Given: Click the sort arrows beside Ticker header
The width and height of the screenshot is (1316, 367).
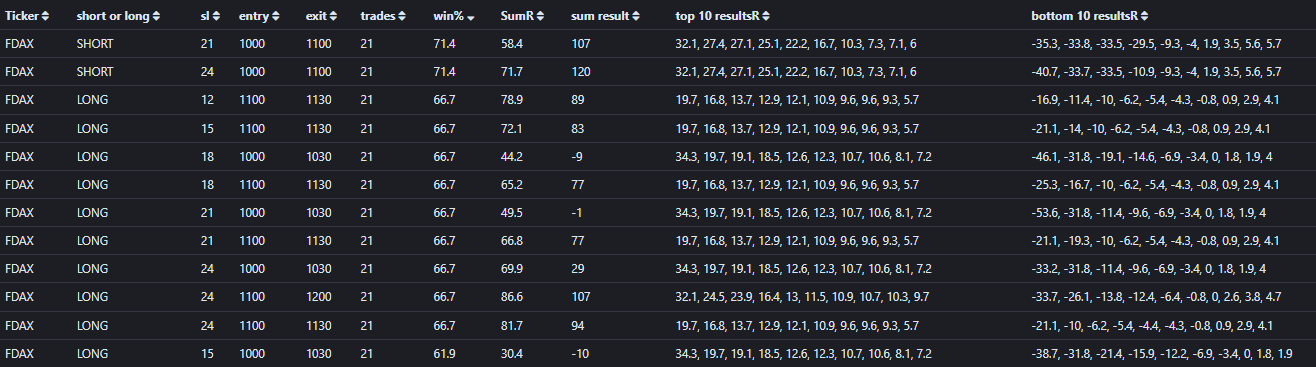Looking at the screenshot, I should click(x=46, y=16).
